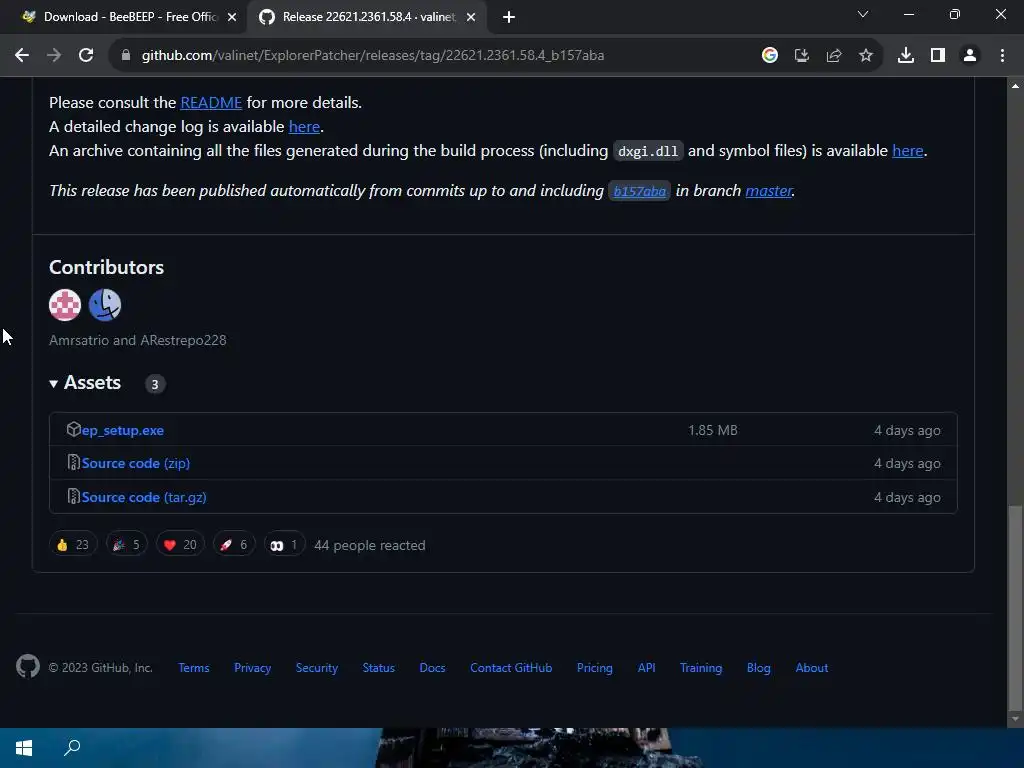Open the API footer link
Screen dimensions: 1024x768
coord(647,668)
